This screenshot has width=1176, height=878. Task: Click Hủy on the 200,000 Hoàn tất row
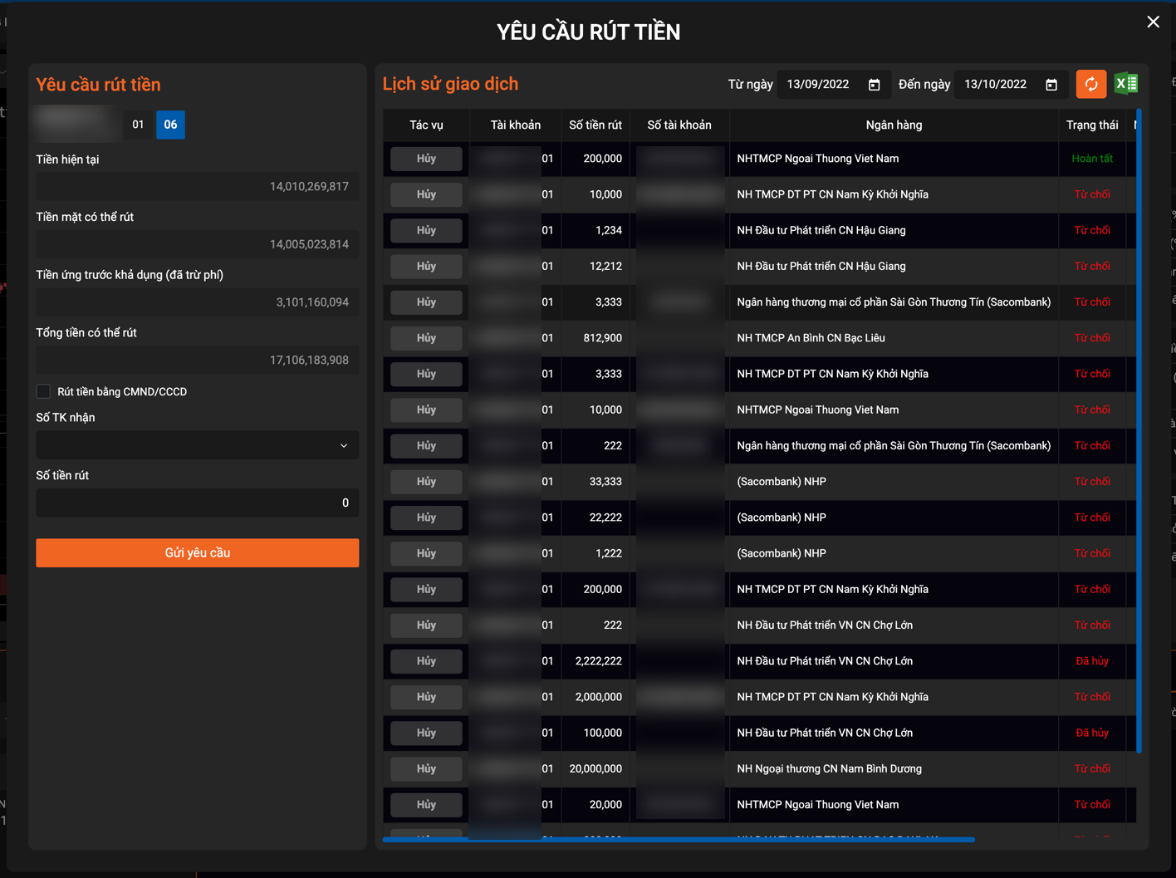point(426,159)
